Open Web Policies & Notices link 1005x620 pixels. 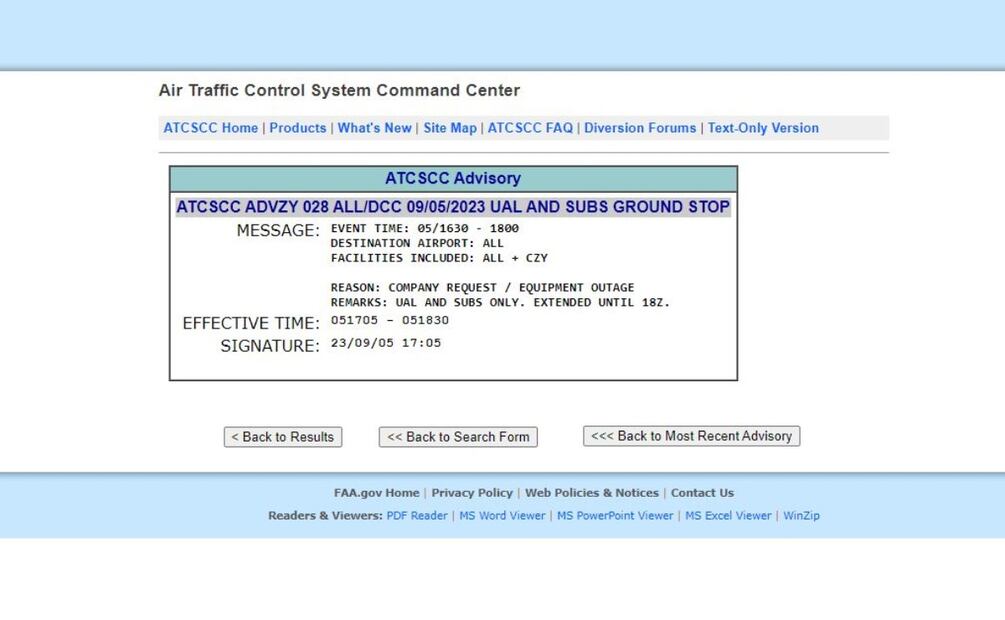coord(592,493)
